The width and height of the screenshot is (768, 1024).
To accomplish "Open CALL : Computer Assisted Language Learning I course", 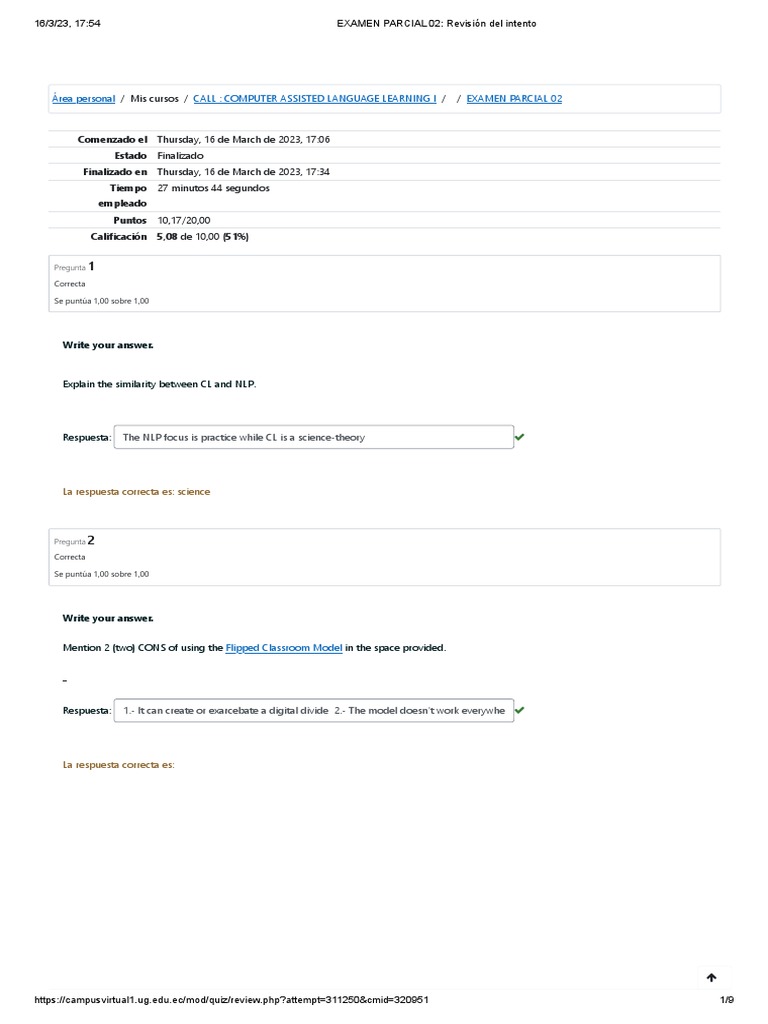I will tap(314, 99).
